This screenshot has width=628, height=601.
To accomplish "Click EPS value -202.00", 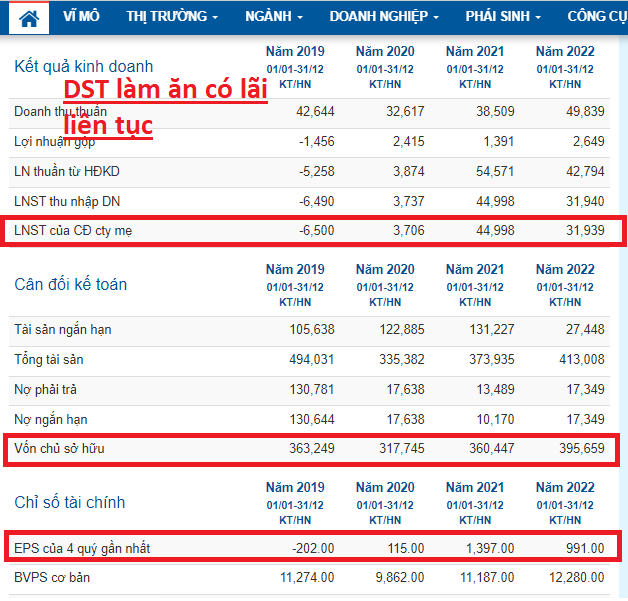I will coord(313,548).
